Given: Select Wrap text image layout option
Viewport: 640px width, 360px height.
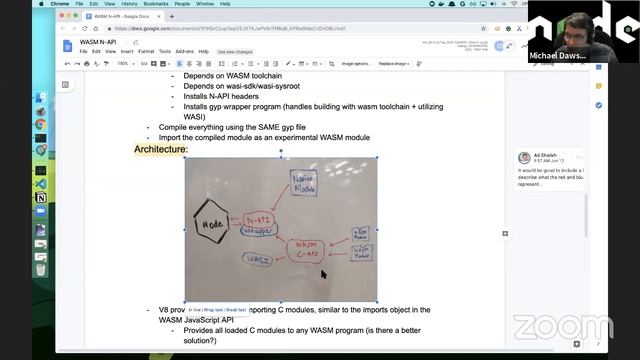Looking at the screenshot, I should point(213,310).
